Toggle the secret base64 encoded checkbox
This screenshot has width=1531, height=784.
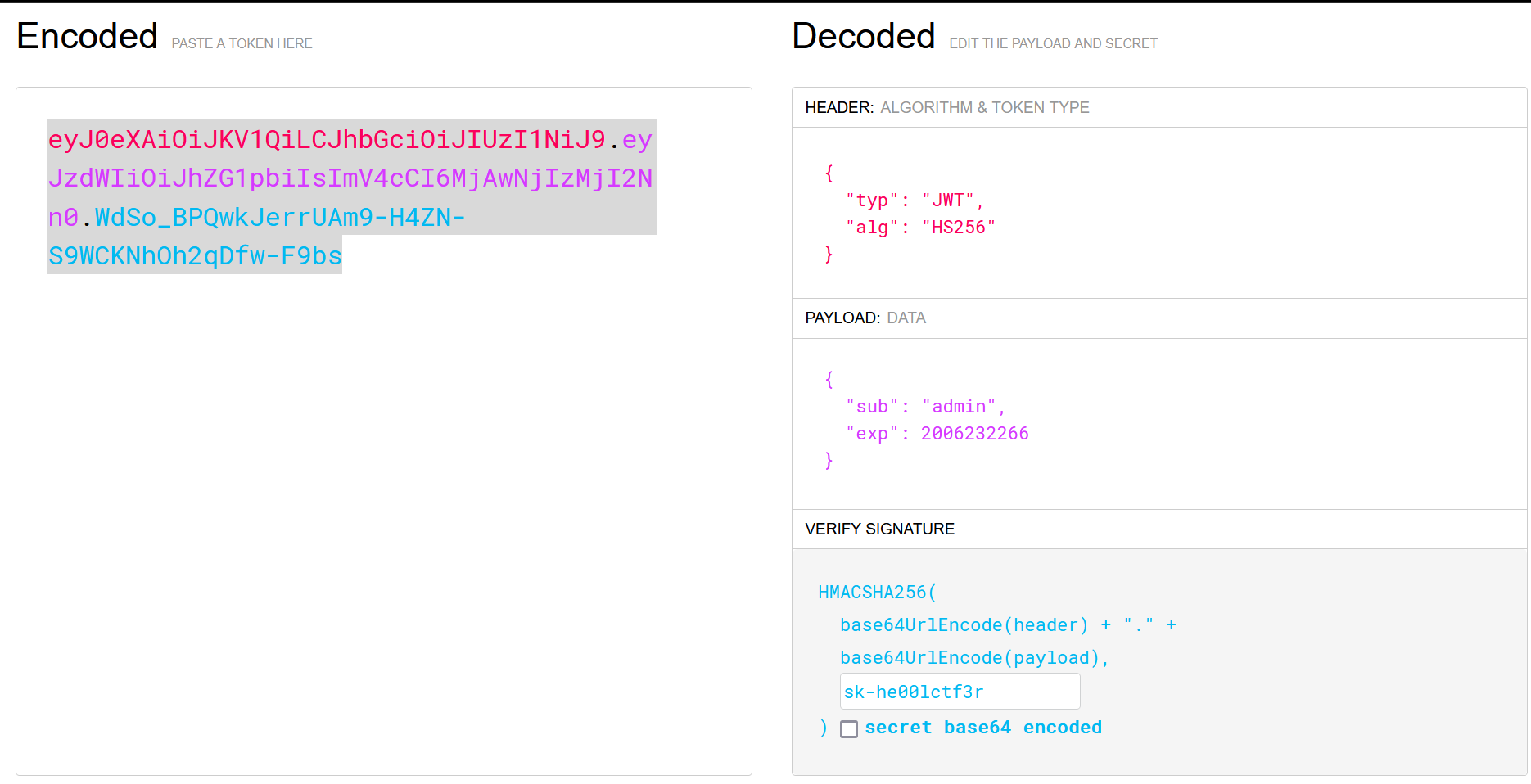coord(849,728)
